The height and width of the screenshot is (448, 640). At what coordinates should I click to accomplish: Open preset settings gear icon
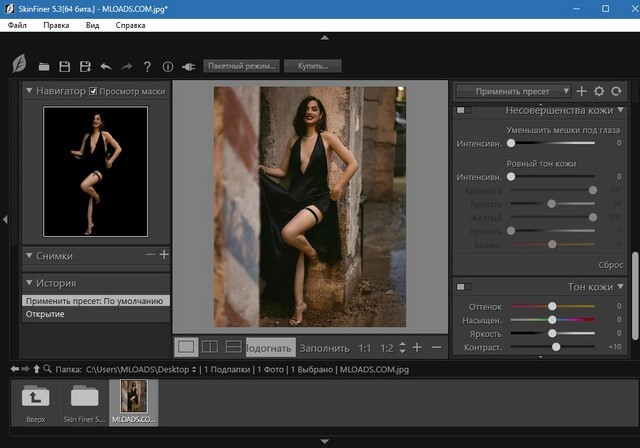tap(599, 91)
